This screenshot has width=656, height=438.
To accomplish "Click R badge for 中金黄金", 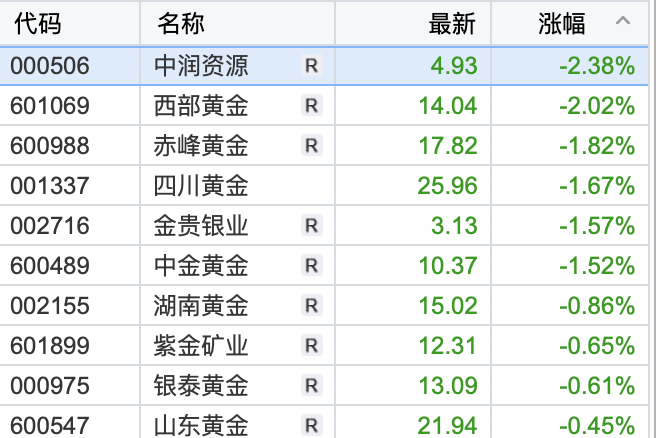I will (312, 266).
